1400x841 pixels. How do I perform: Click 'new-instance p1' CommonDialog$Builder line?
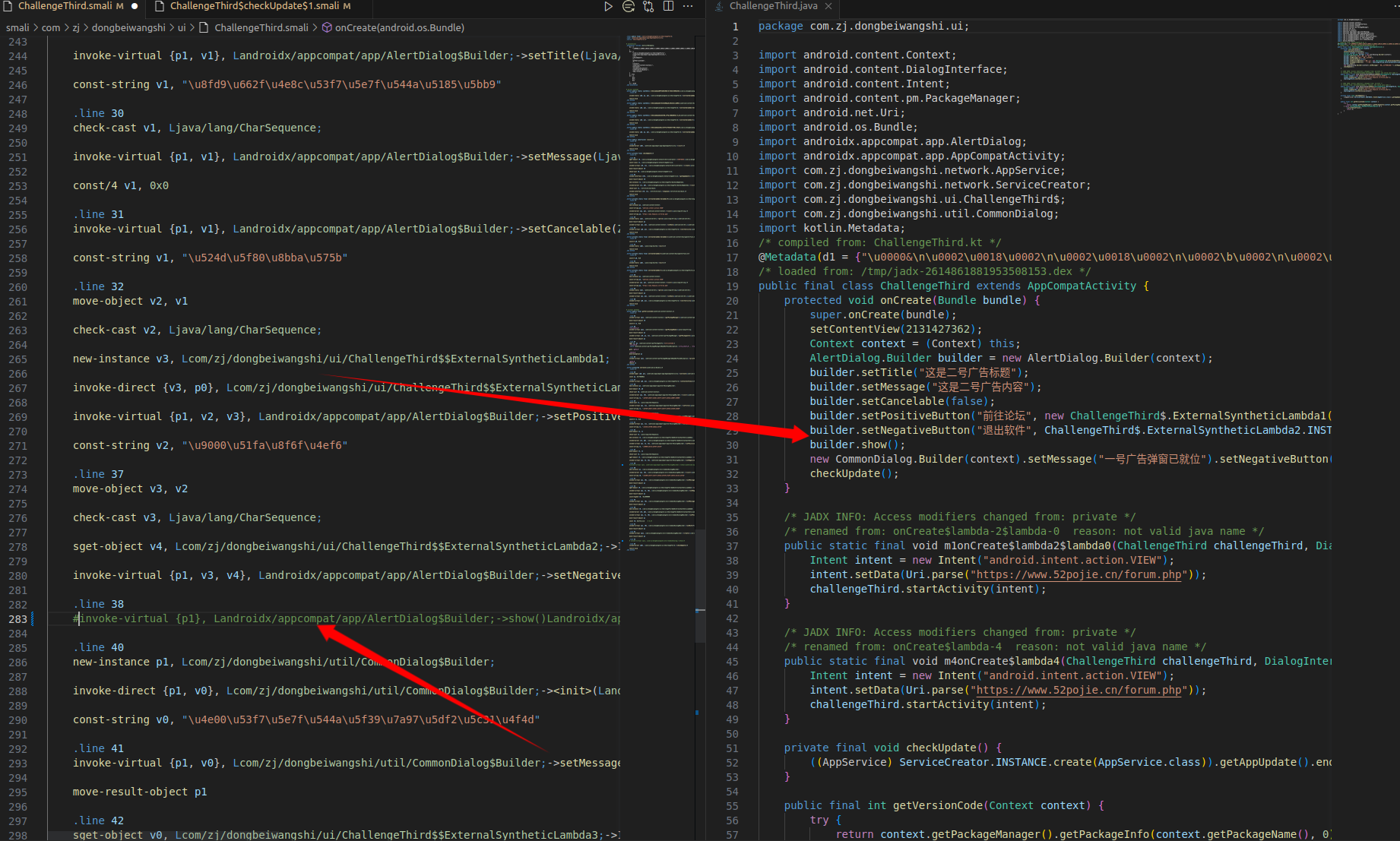point(283,662)
